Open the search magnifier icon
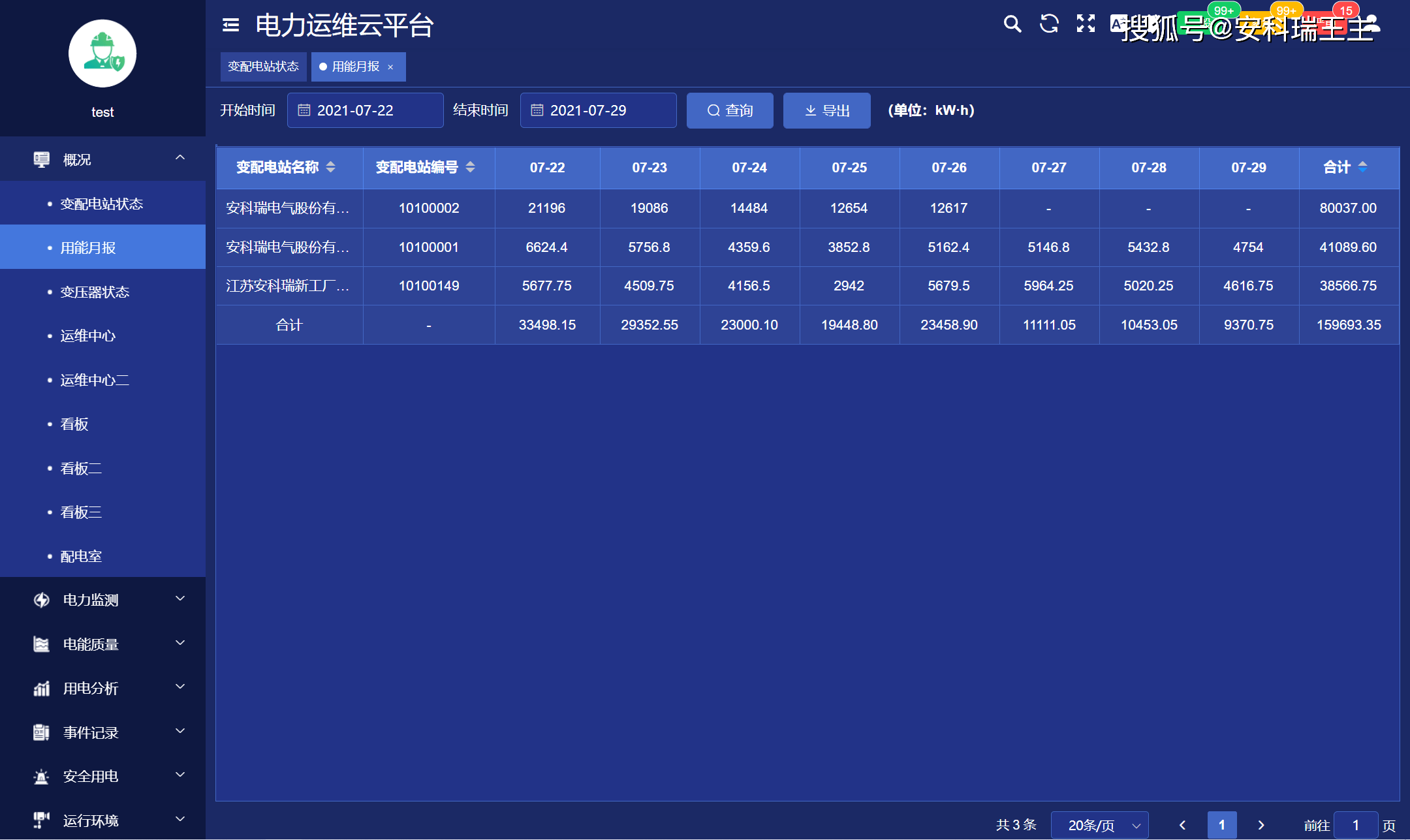 click(1012, 24)
